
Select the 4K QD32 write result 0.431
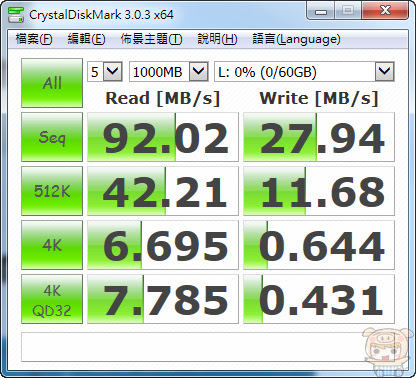pyautogui.click(x=319, y=299)
